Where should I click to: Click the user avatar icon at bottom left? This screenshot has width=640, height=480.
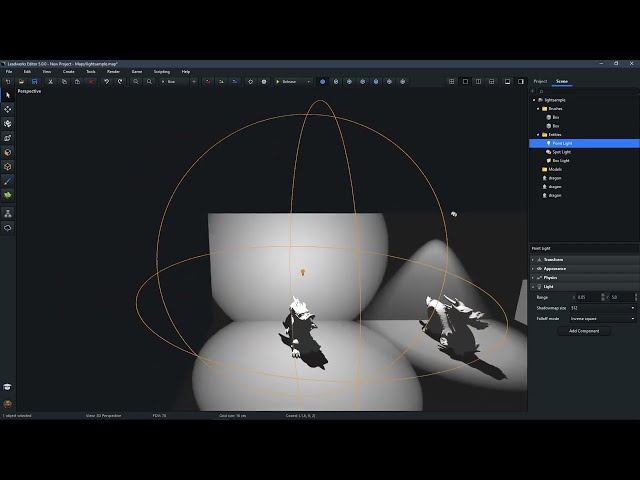[x=7, y=404]
